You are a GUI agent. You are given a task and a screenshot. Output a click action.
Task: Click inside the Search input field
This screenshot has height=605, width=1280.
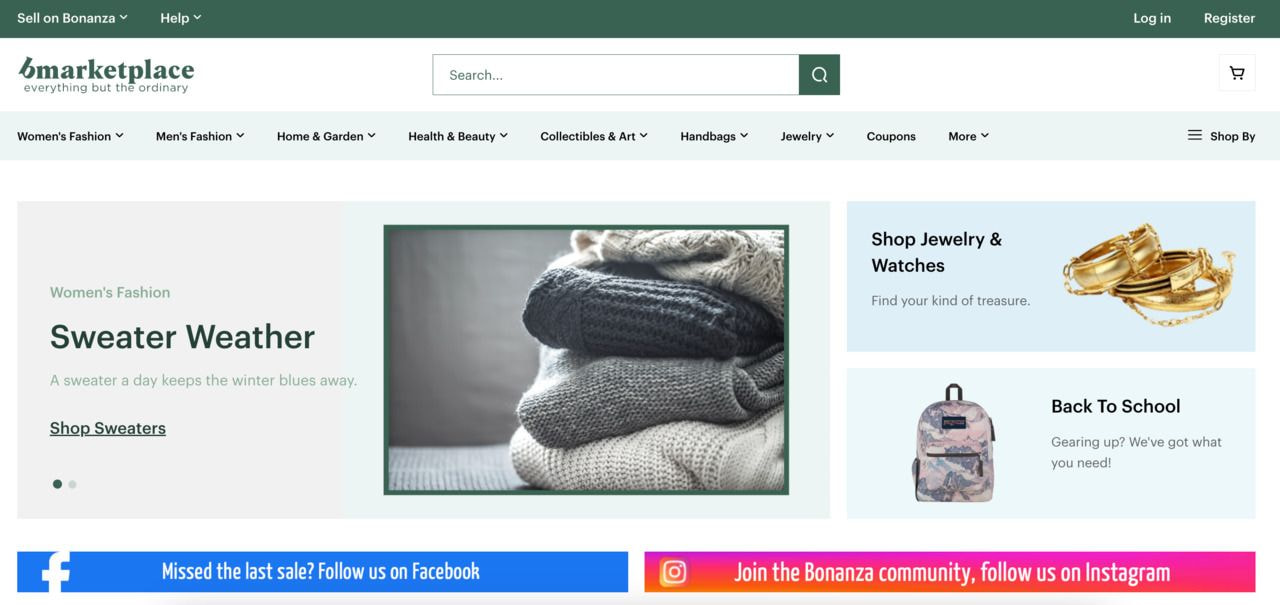(x=615, y=74)
